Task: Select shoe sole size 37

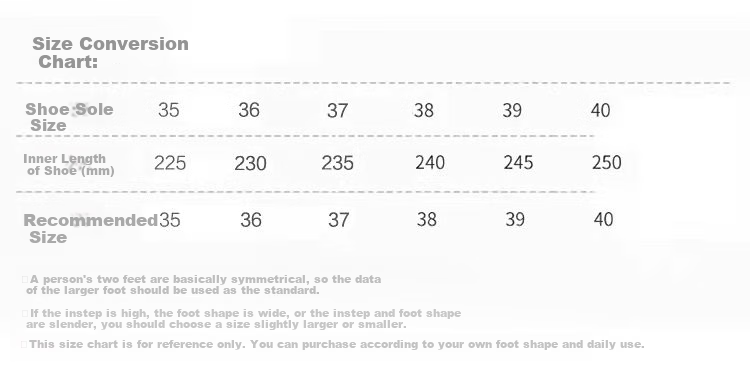Action: point(337,111)
